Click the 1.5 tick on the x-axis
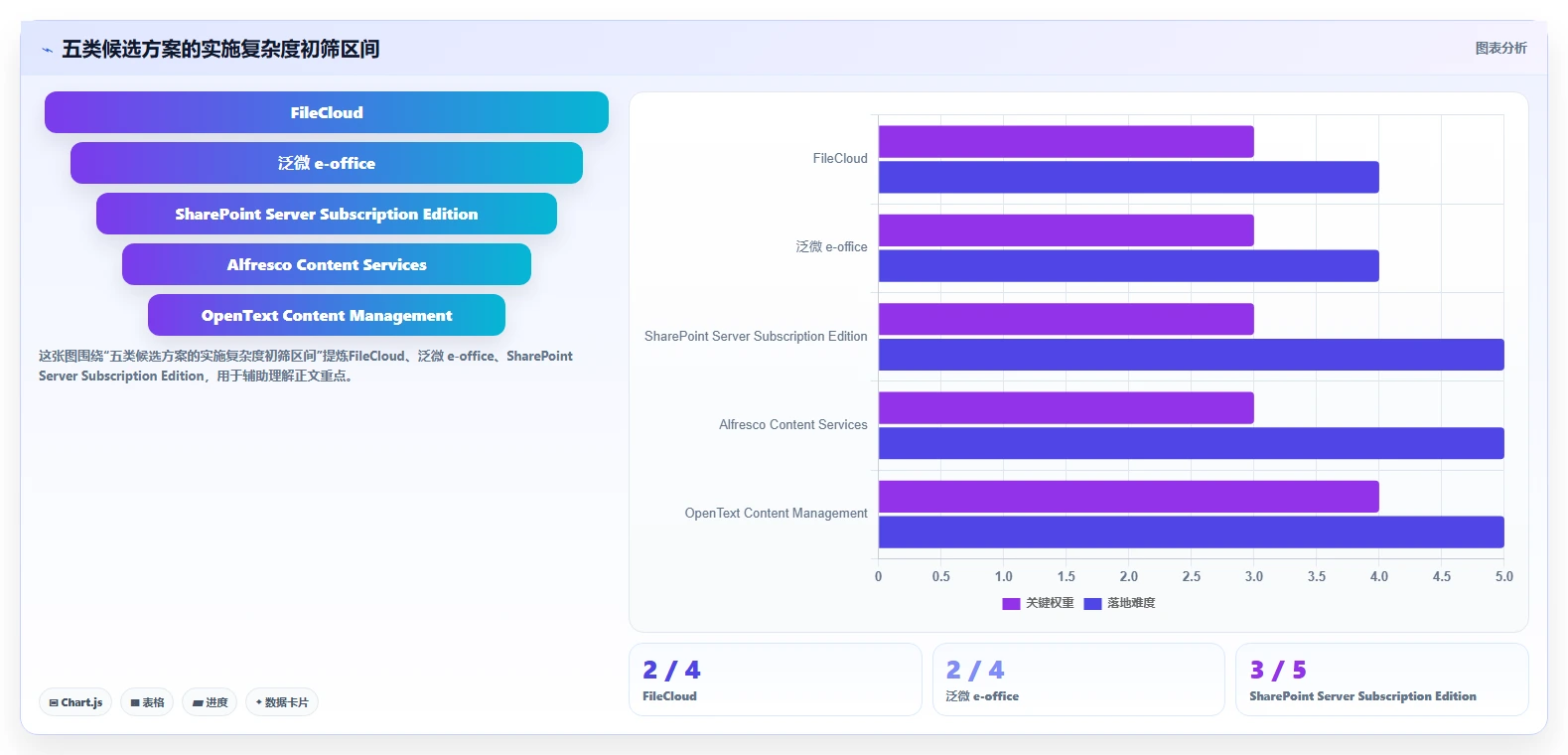The image size is (1568, 755). 1067,576
